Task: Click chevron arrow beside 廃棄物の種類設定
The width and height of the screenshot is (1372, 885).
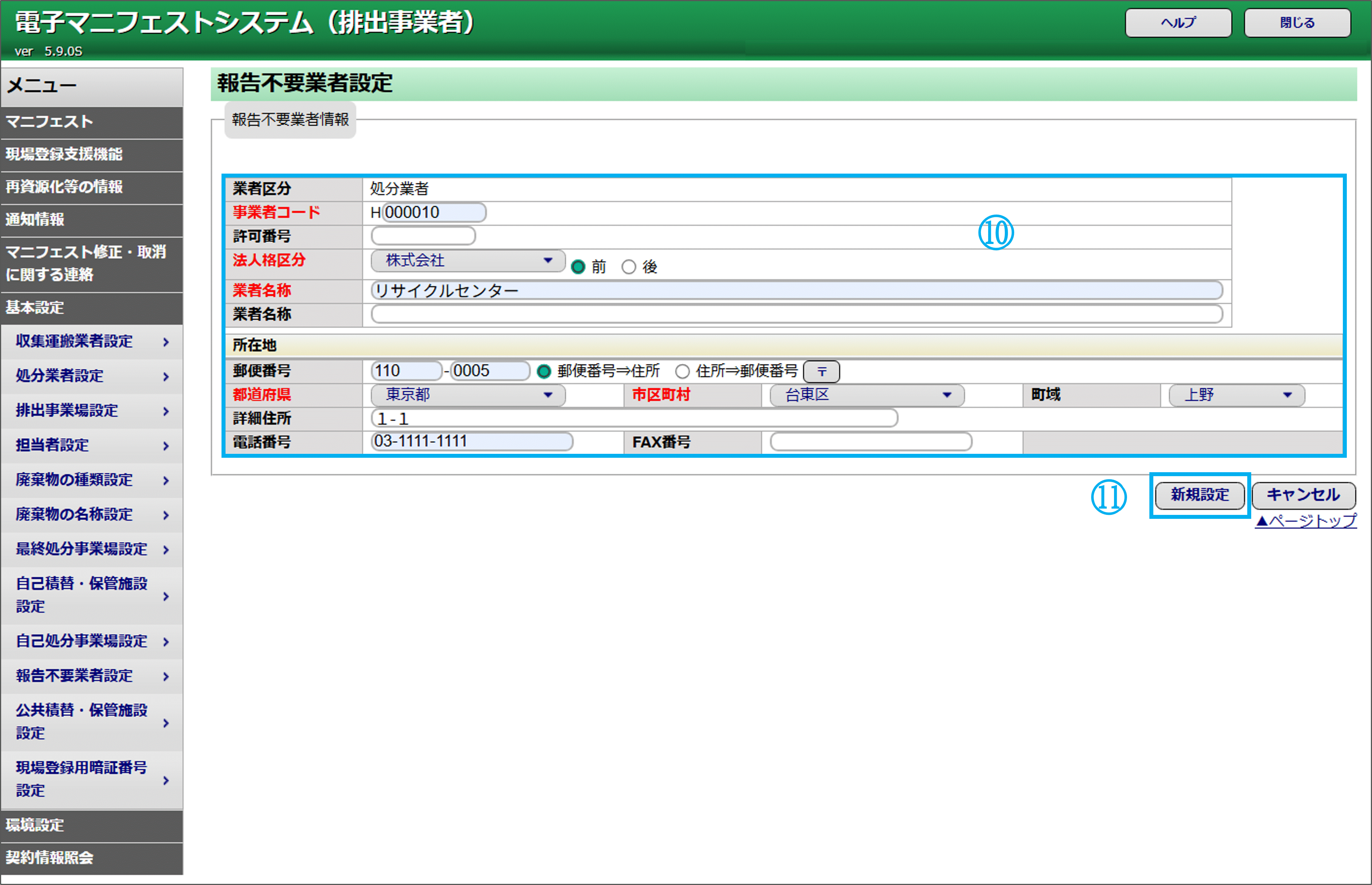Action: pos(166,480)
